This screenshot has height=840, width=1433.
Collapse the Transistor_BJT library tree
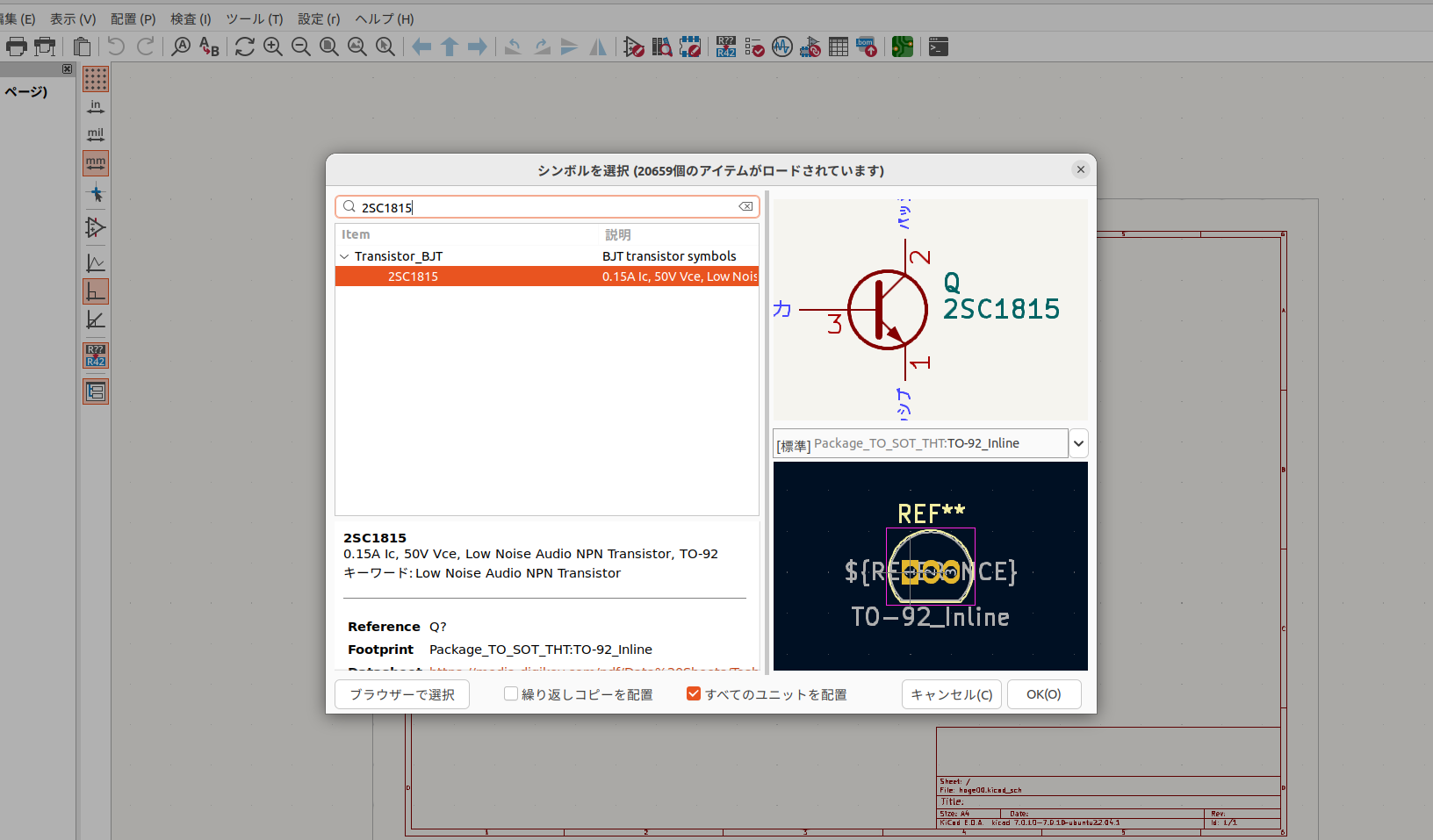tap(344, 256)
